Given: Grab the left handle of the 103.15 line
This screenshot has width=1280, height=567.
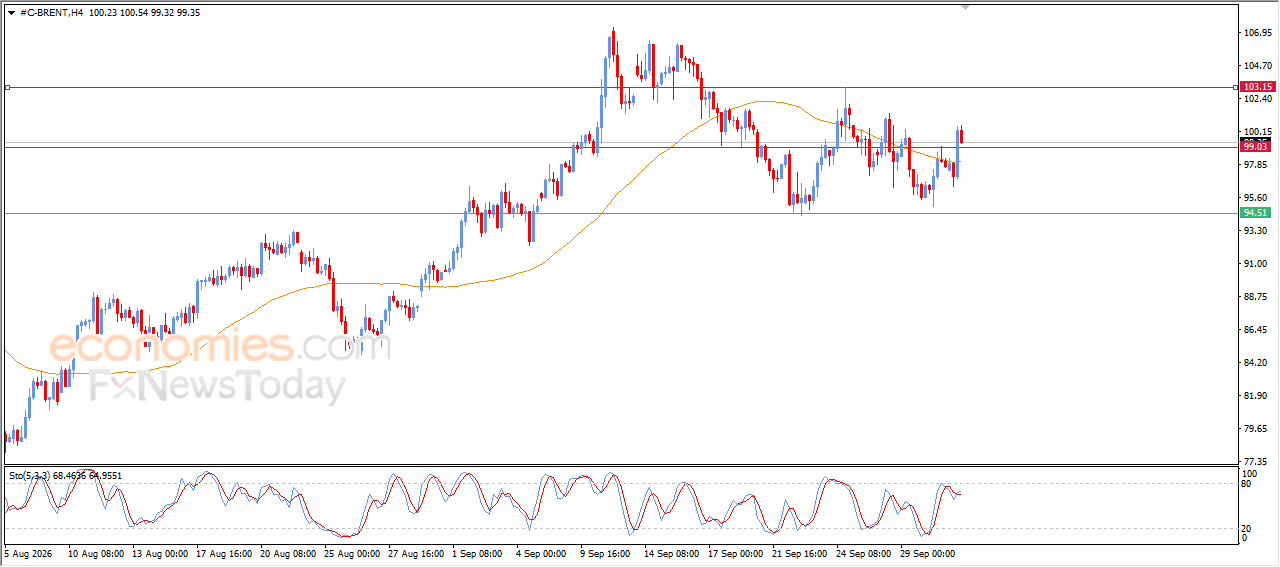Looking at the screenshot, I should click(x=7, y=88).
